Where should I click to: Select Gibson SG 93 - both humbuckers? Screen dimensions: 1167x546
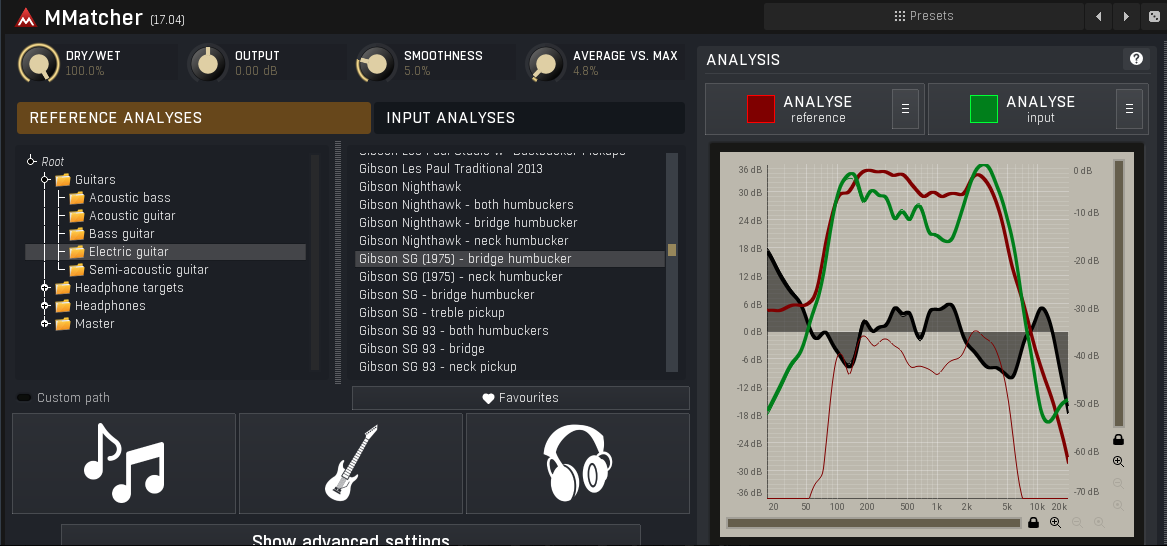(510, 330)
